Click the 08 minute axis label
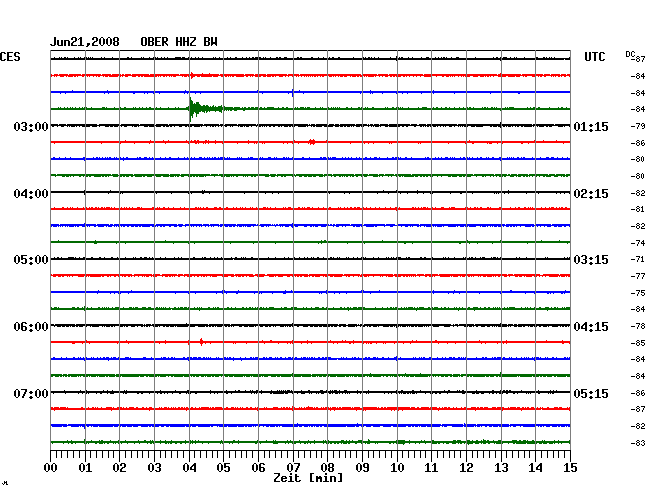This screenshot has height=494, width=650. (327, 468)
